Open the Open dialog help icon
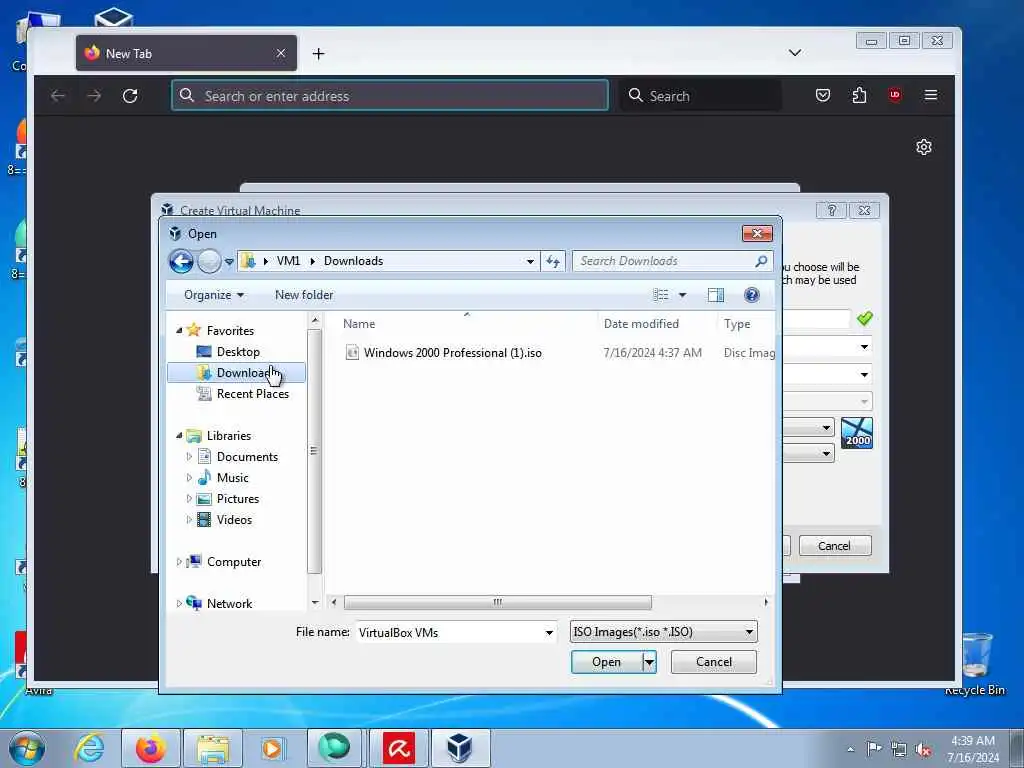 (x=752, y=295)
